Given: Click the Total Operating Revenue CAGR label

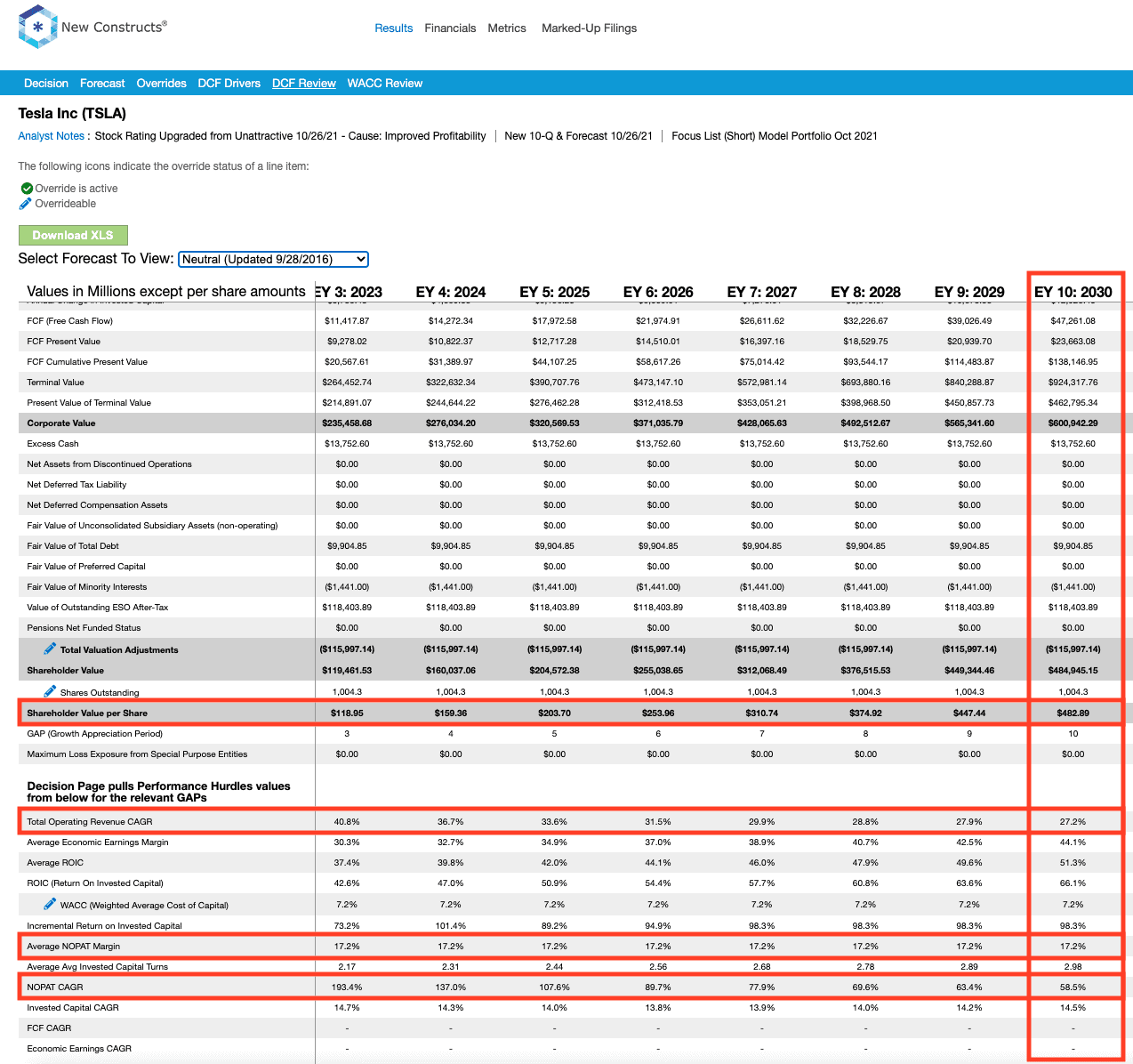Looking at the screenshot, I should (90, 822).
